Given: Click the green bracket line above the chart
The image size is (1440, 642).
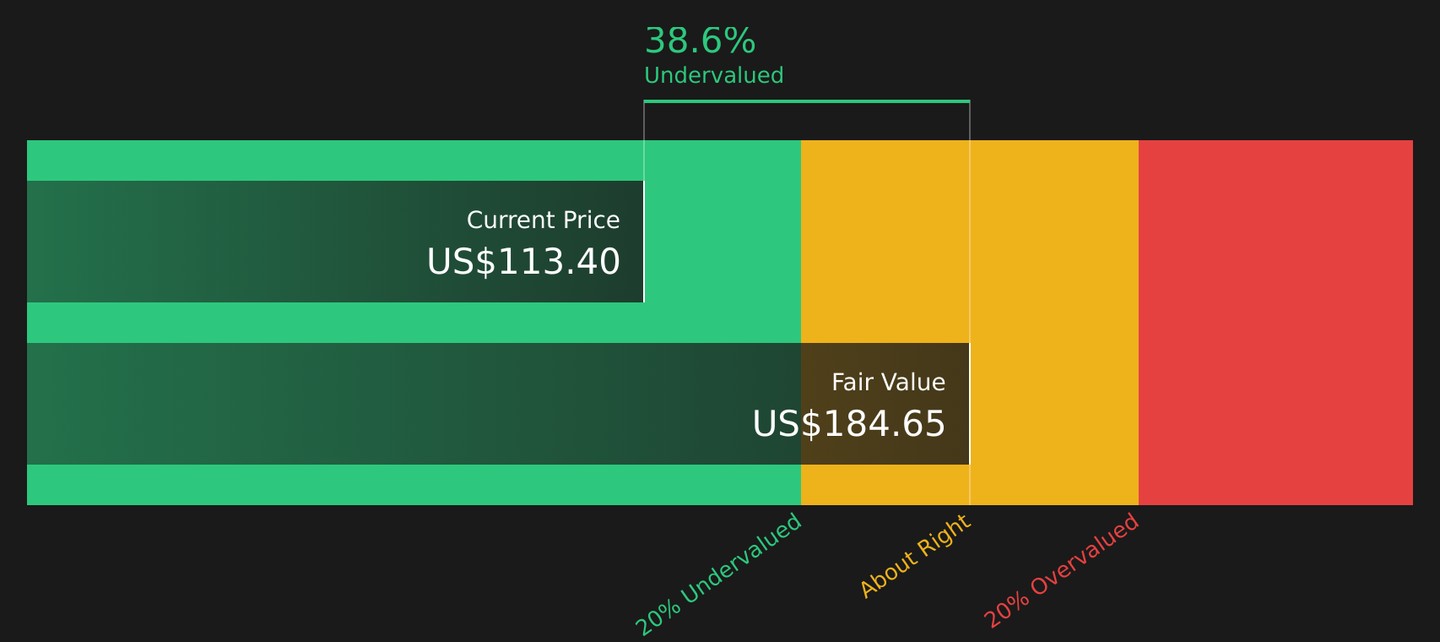Looking at the screenshot, I should [807, 101].
